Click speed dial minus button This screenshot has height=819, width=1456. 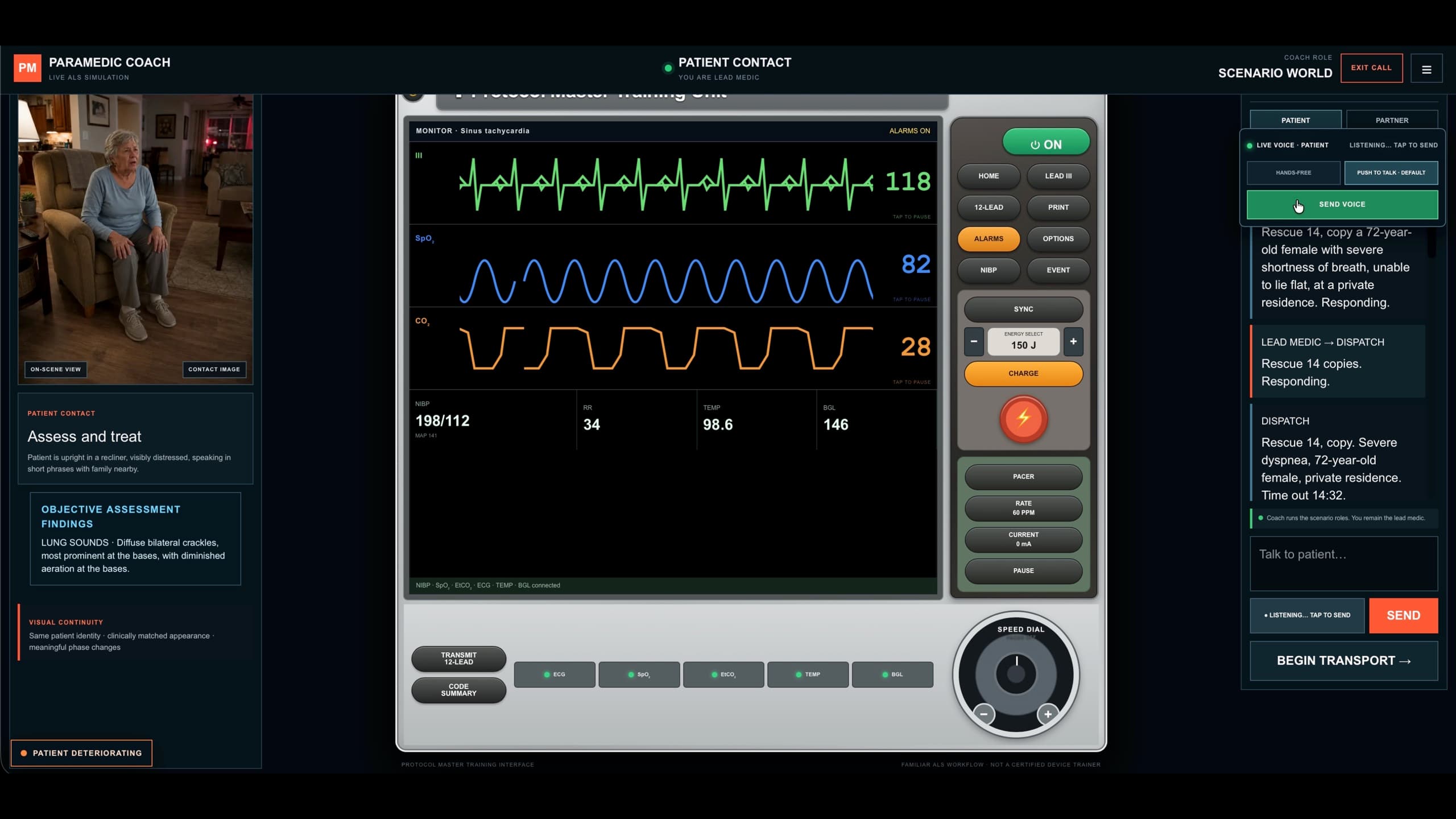[x=983, y=714]
